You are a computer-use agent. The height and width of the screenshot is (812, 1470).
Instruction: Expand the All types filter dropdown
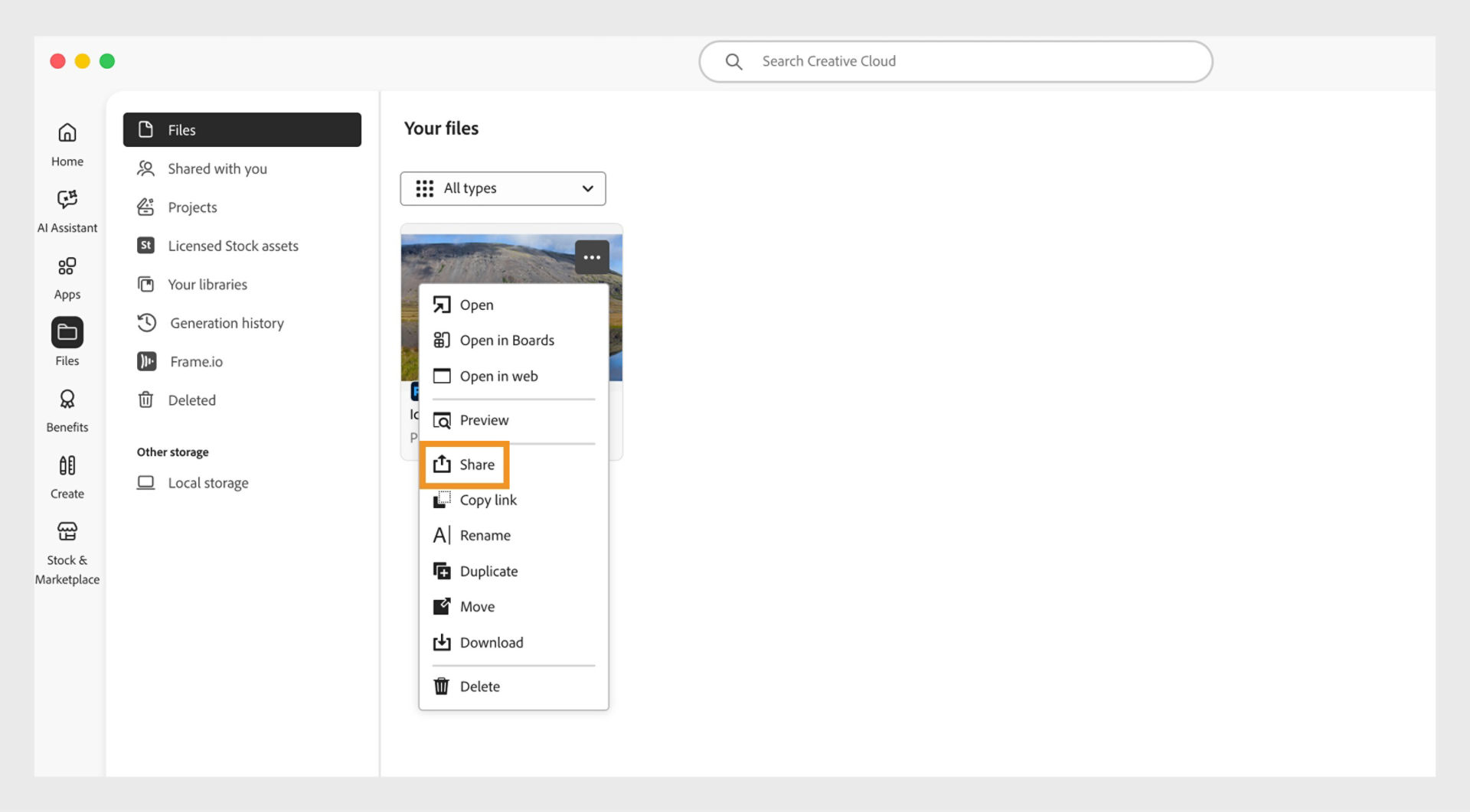(x=503, y=188)
